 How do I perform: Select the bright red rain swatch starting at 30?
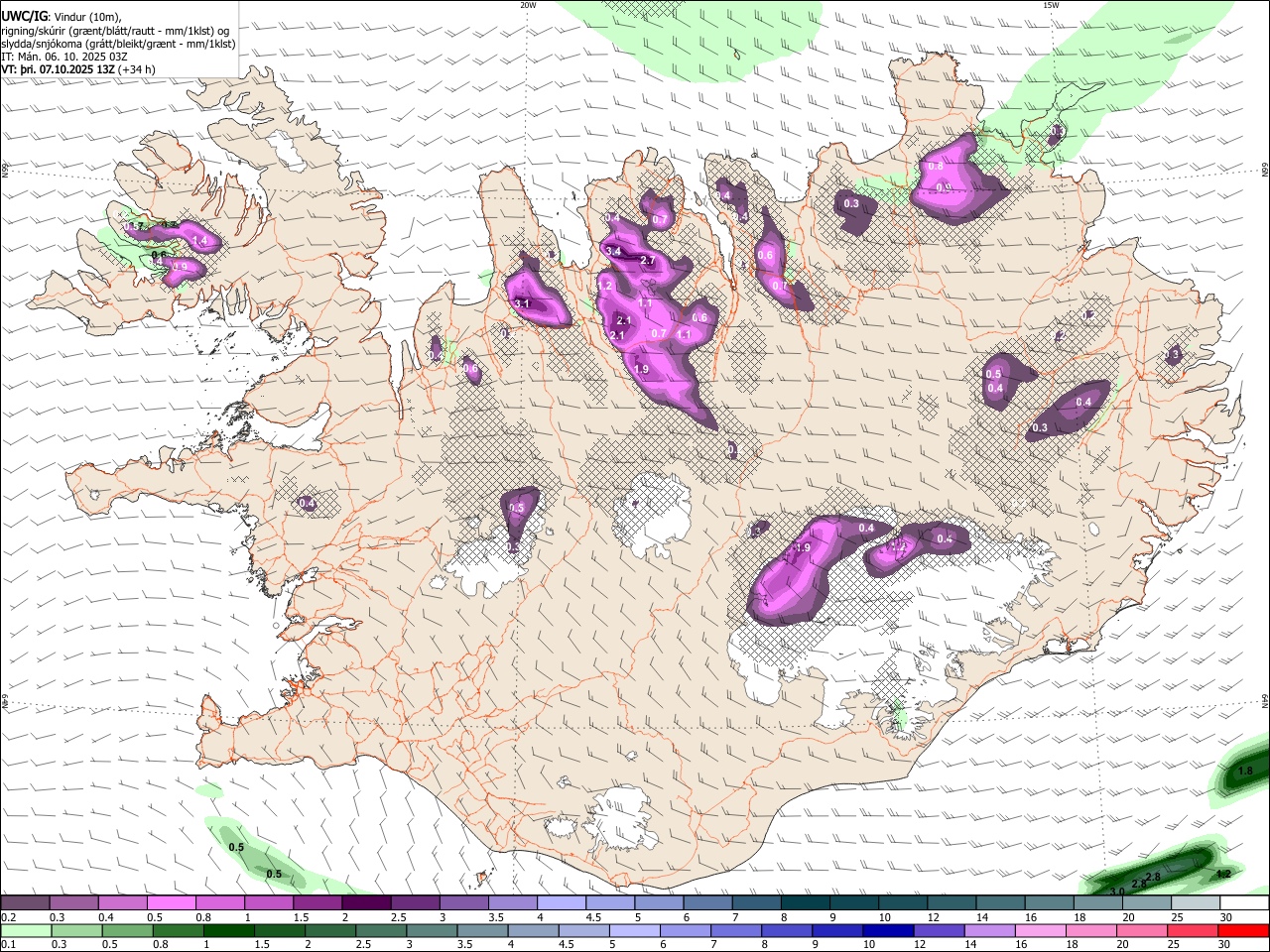(1244, 930)
